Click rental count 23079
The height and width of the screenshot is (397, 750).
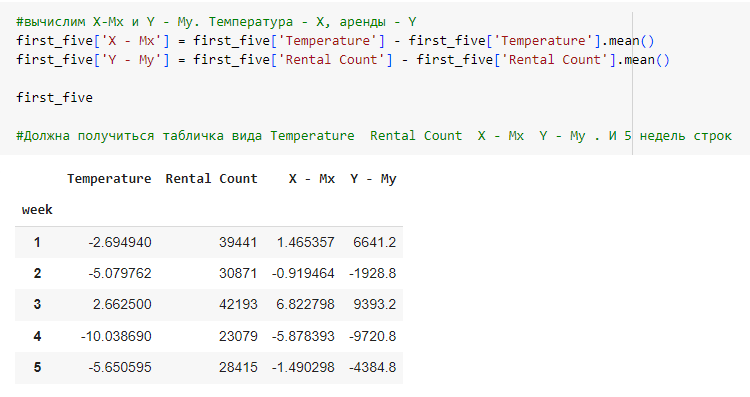[238, 336]
